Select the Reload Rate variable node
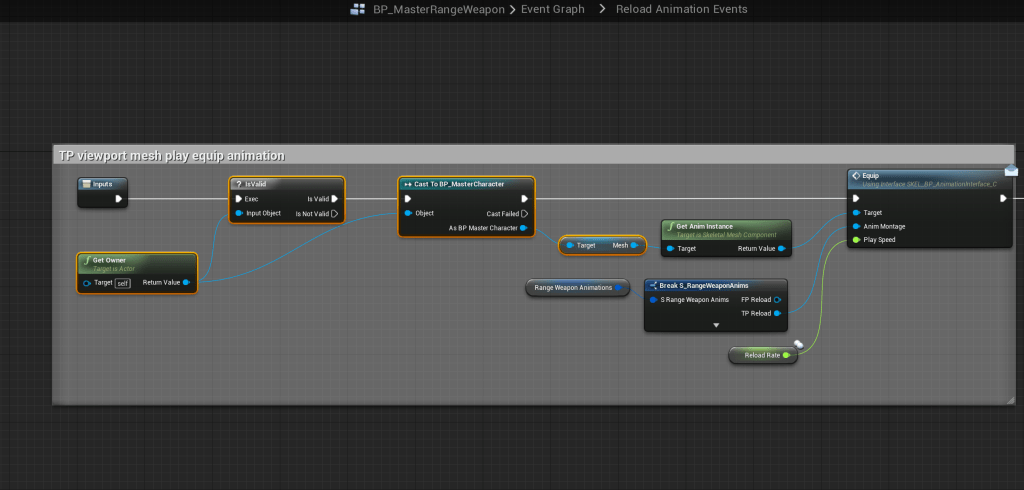This screenshot has height=490, width=1024. pos(762,355)
